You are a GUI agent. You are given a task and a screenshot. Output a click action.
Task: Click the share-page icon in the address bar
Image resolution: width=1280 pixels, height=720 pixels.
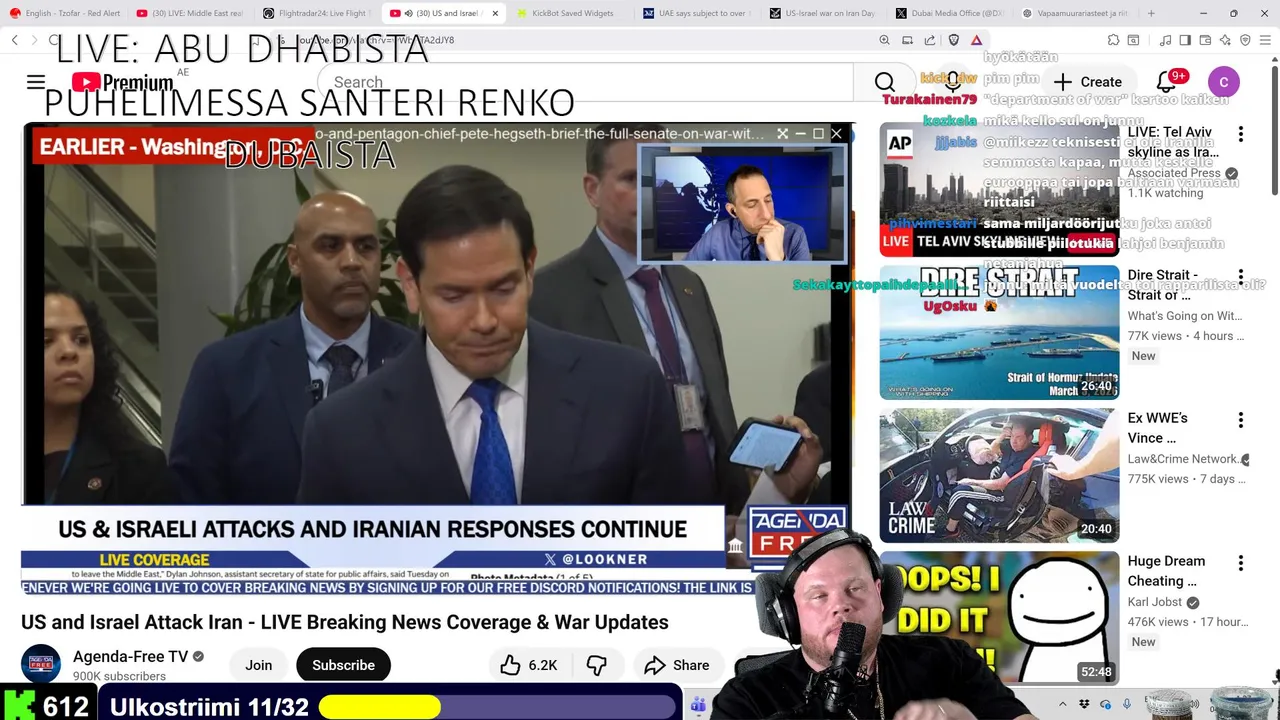[x=930, y=40]
